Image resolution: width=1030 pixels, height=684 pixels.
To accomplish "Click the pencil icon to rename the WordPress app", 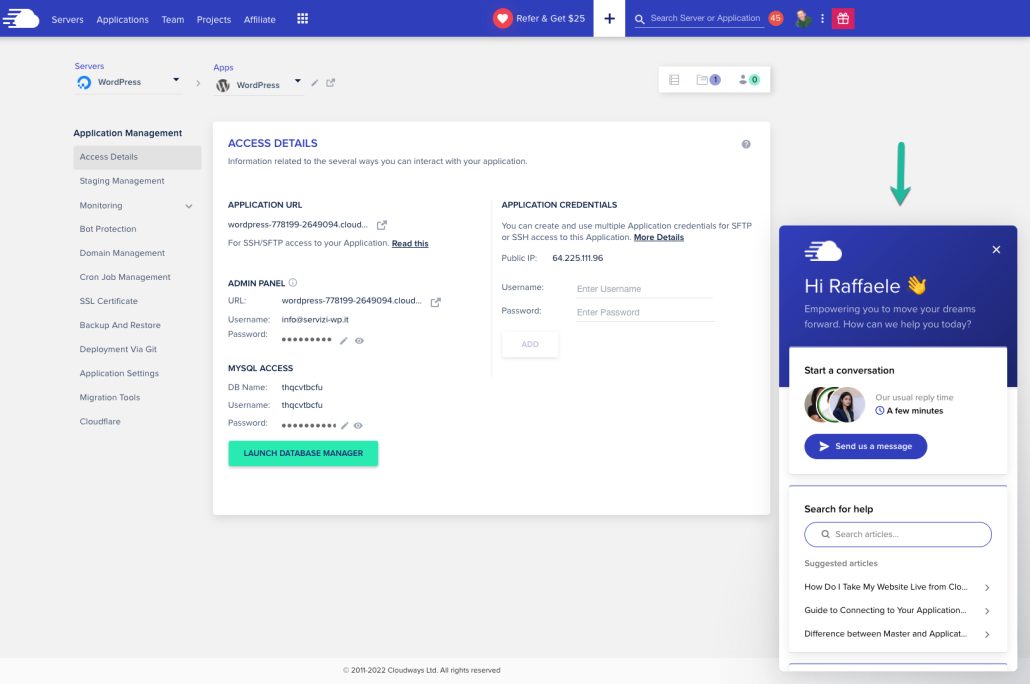I will pos(314,85).
